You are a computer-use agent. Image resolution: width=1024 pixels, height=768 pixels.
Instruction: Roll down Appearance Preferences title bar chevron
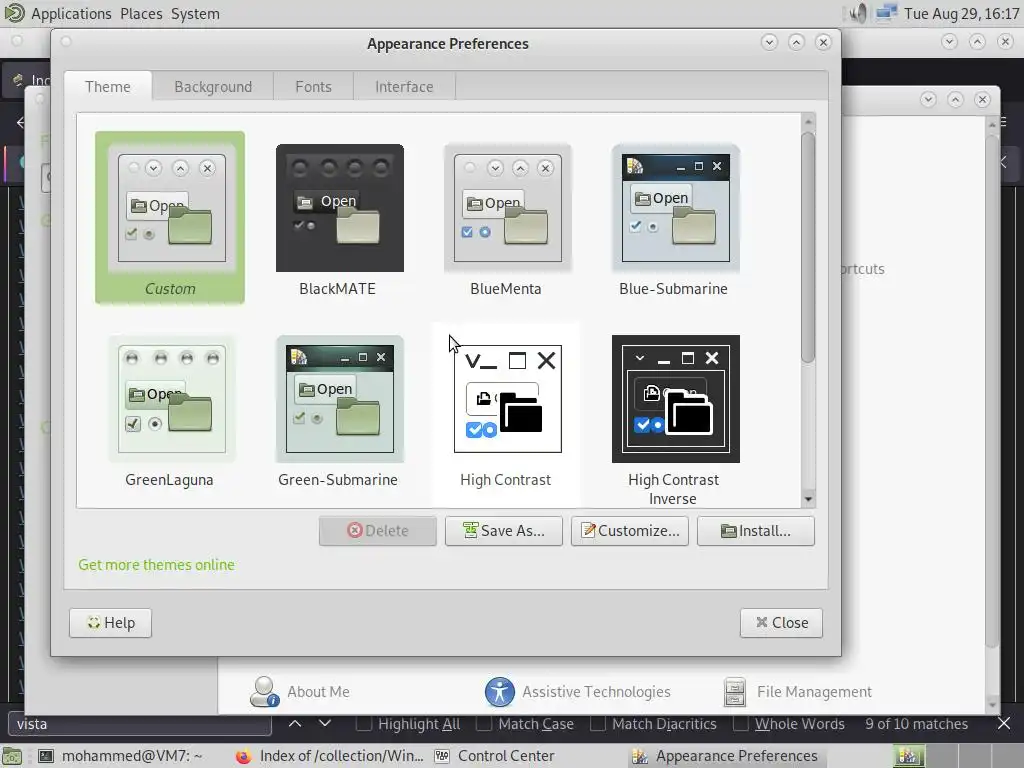[769, 42]
